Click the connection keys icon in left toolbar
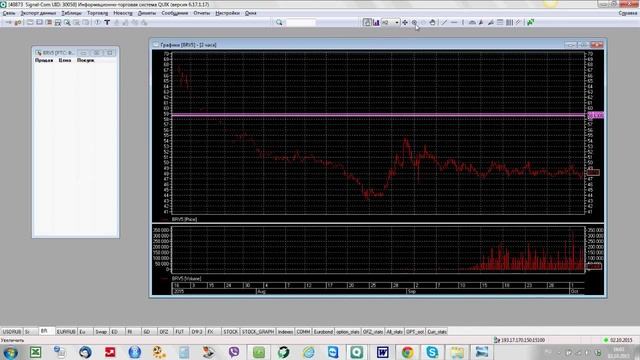The width and height of the screenshot is (640, 360). click(x=18, y=22)
